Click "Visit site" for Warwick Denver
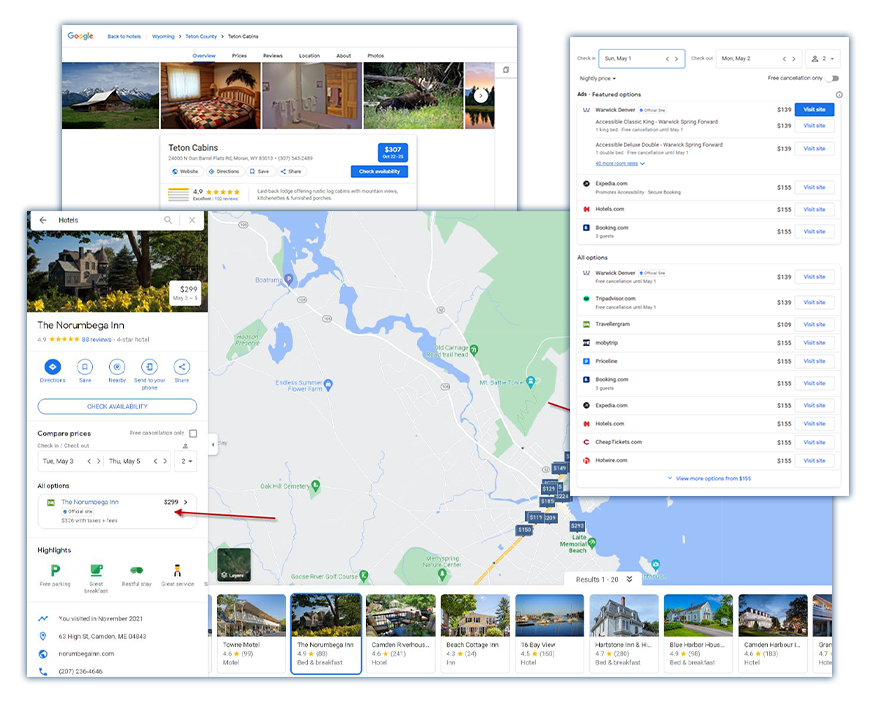Screen dimensions: 875x704 [x=814, y=108]
